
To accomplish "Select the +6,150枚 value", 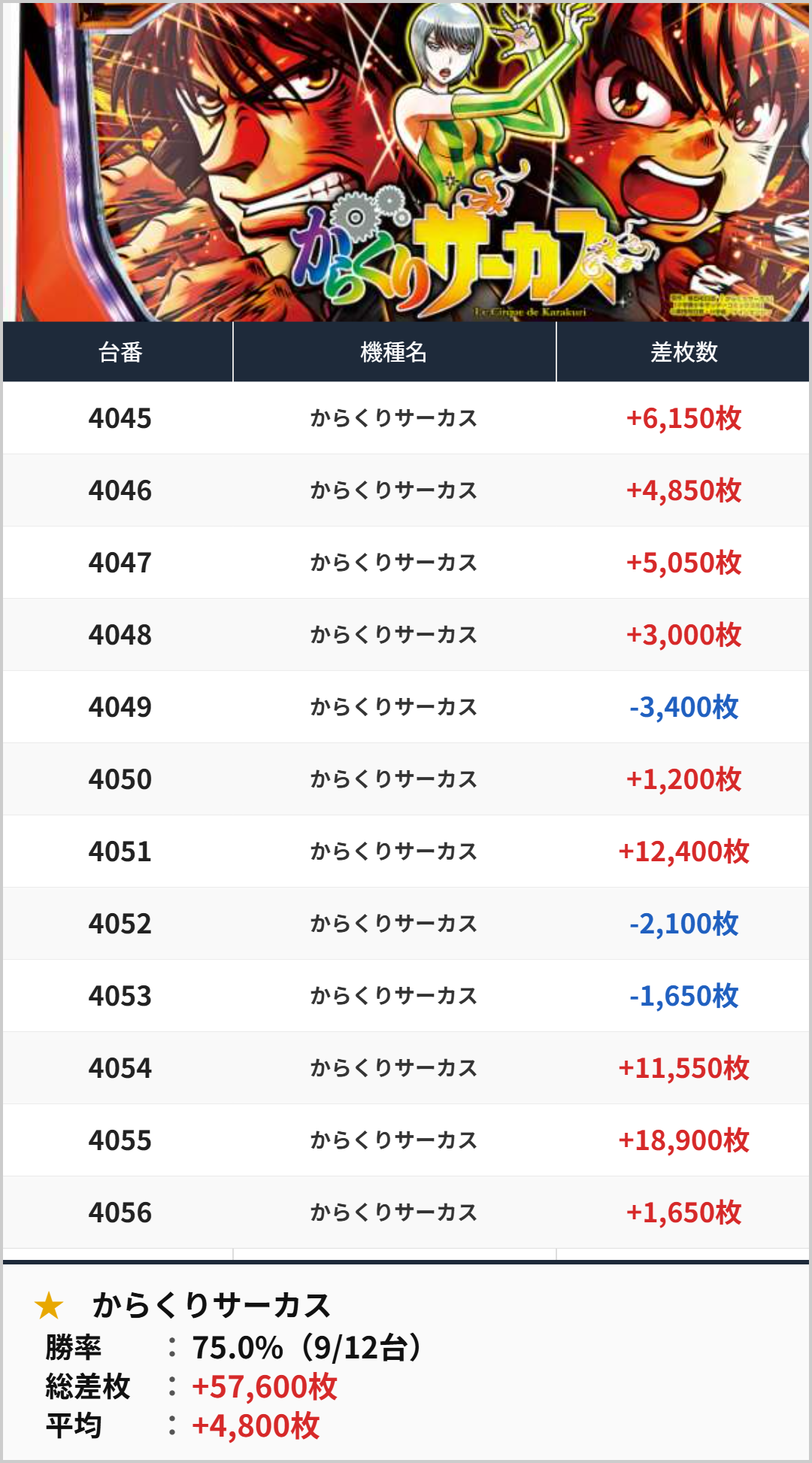I will [x=683, y=418].
